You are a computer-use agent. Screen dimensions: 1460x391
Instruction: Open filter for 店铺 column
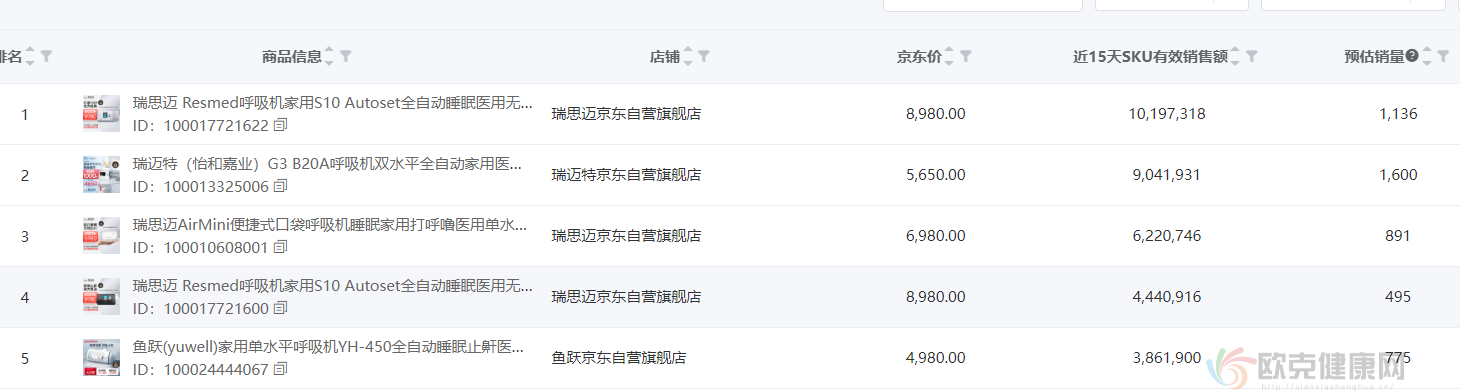704,57
